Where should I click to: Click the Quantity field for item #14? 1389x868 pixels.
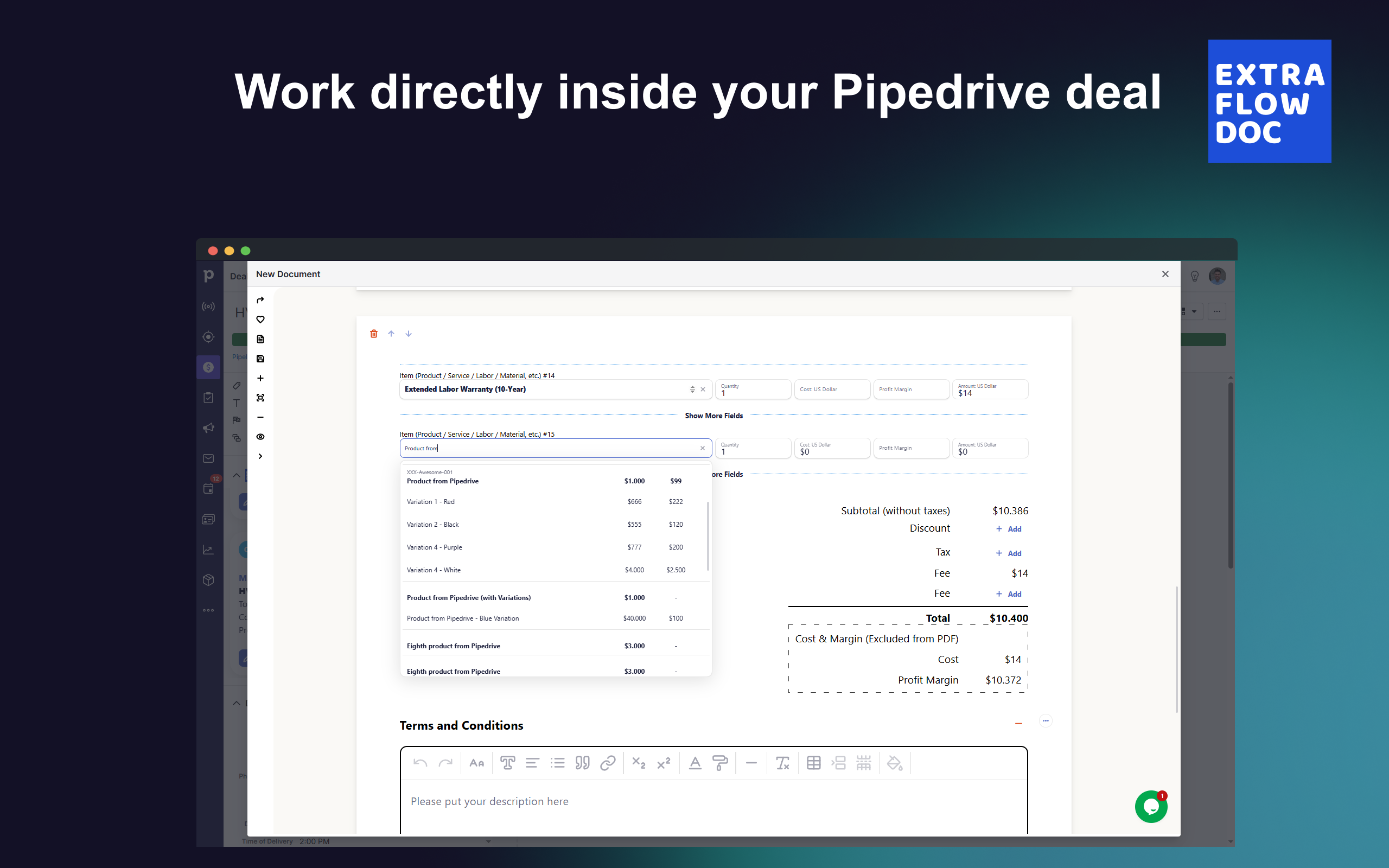(x=753, y=389)
